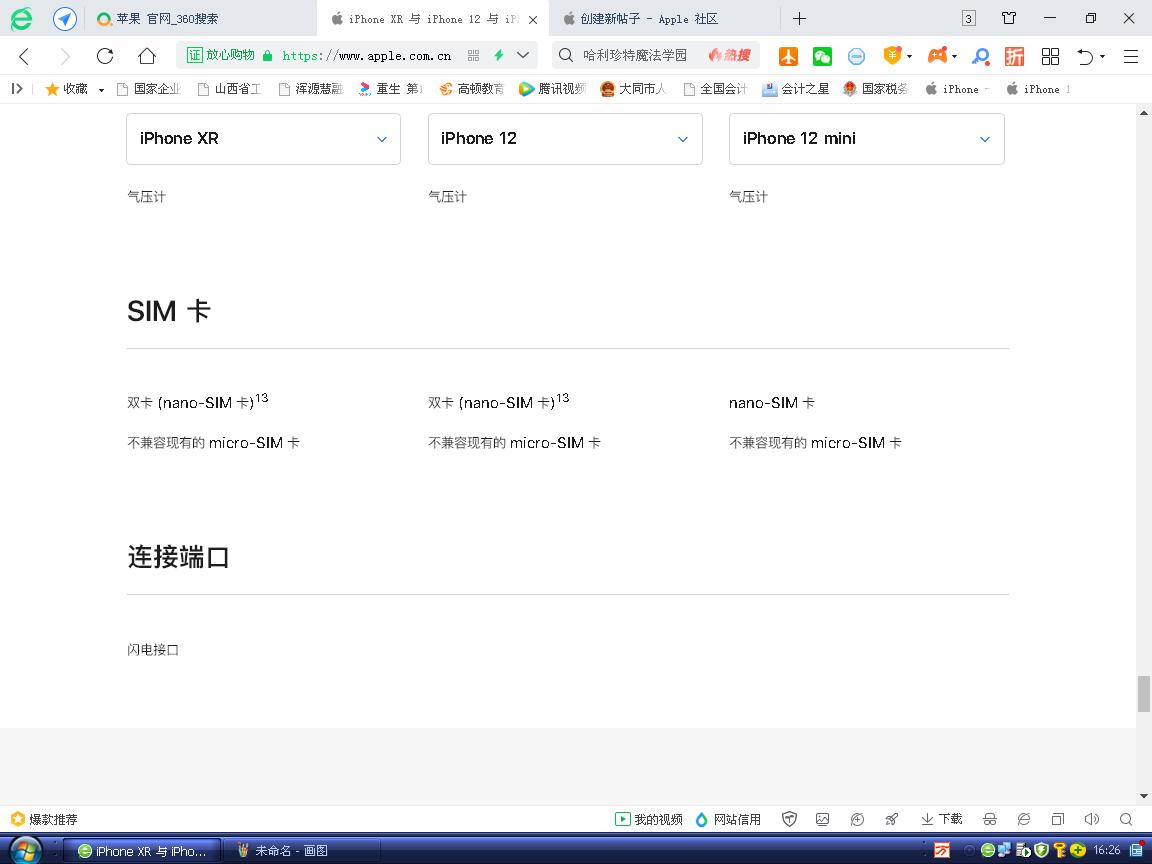
Task: Click the rocket speed-up icon in status bar
Action: [891, 819]
